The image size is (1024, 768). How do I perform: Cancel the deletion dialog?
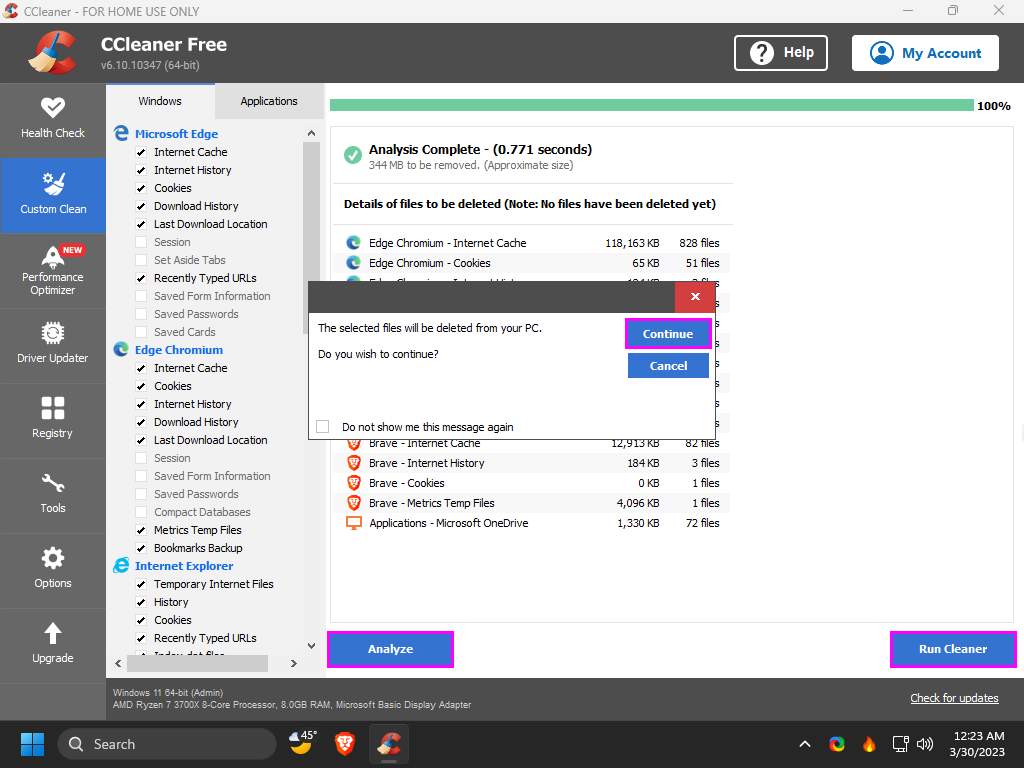668,366
